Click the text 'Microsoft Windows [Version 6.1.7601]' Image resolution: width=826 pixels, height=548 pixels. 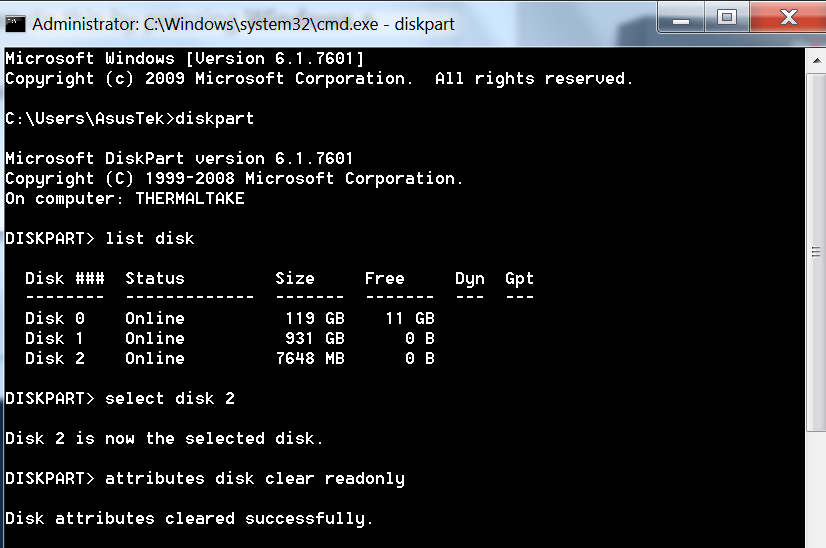pos(184,58)
